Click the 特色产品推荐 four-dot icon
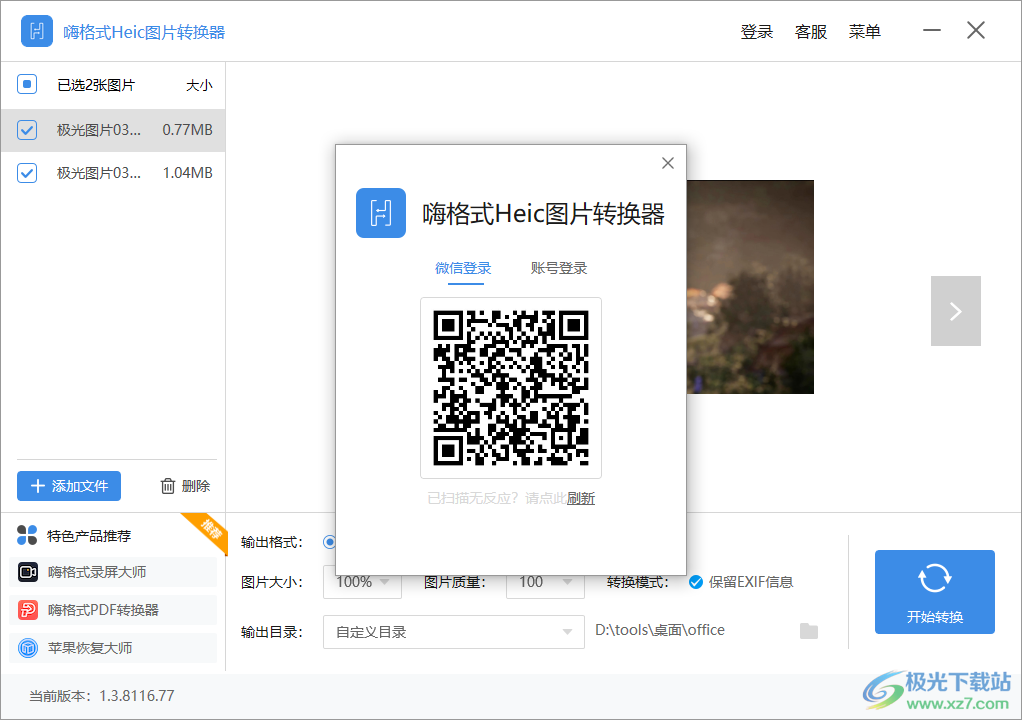This screenshot has height=720, width=1022. pos(26,535)
